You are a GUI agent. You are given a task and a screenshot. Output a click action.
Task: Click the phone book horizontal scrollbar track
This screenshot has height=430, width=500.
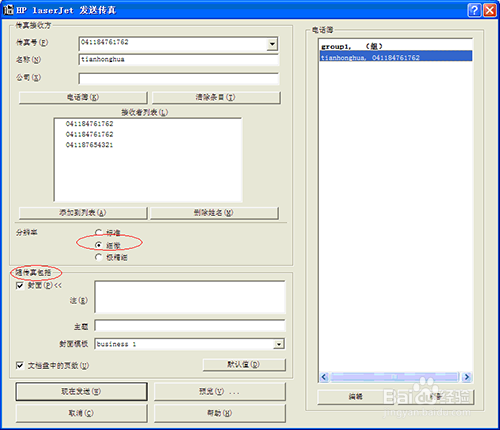tap(395, 377)
